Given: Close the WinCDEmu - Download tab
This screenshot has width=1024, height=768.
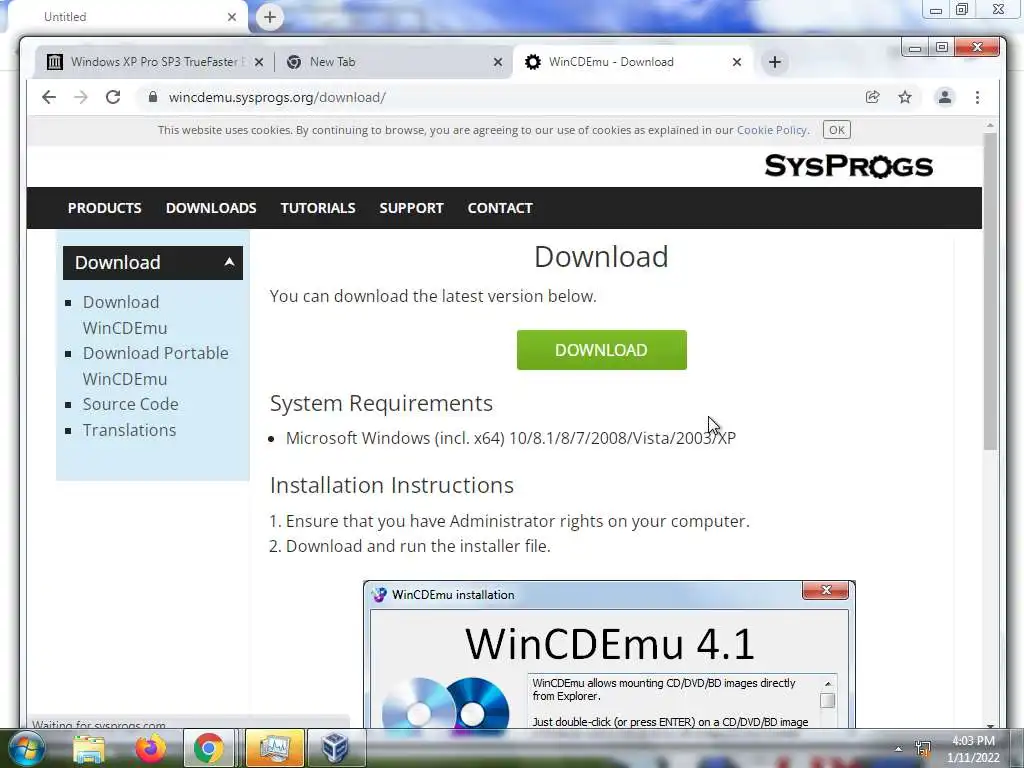Looking at the screenshot, I should (x=737, y=62).
